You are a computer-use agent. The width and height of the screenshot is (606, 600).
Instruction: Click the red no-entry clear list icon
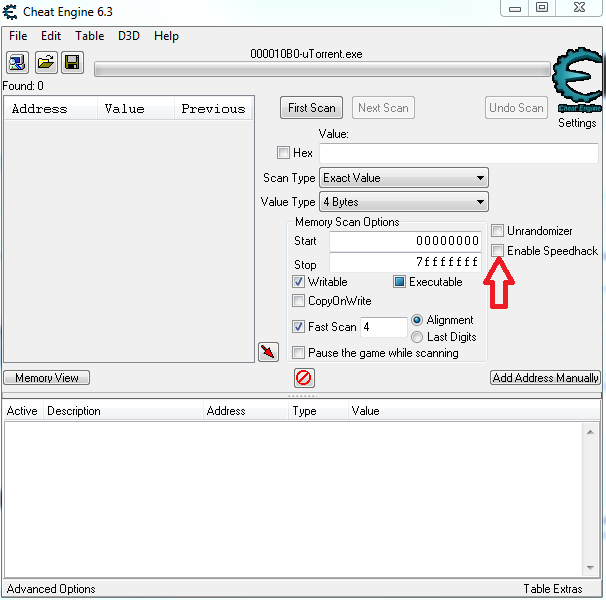click(x=304, y=378)
